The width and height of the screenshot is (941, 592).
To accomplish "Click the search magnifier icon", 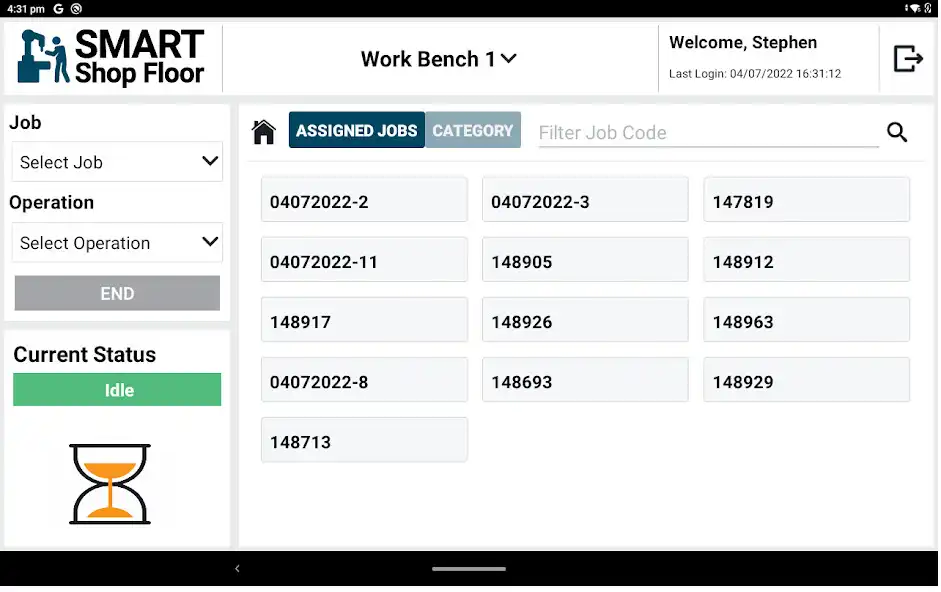I will coord(897,132).
